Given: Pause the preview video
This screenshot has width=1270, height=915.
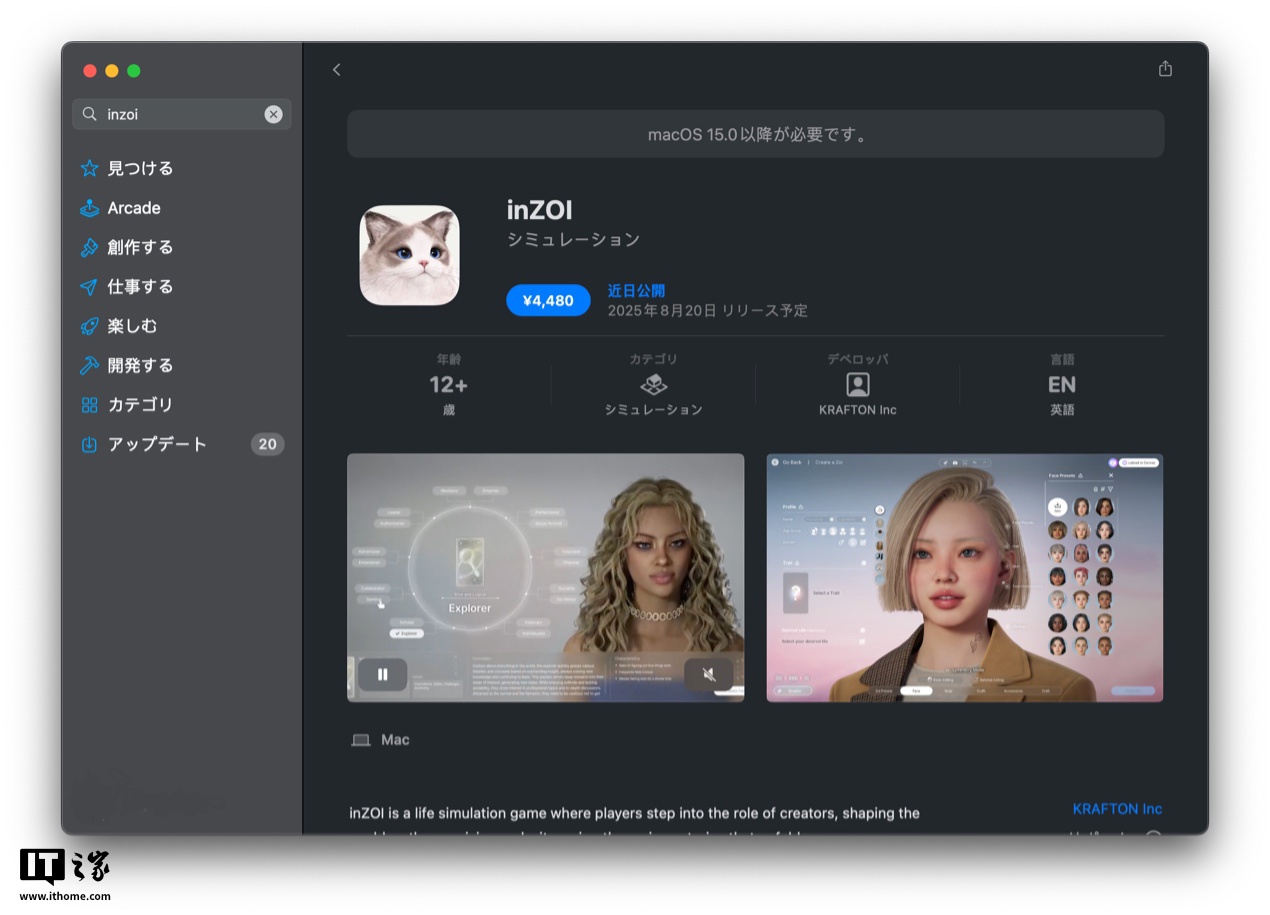Looking at the screenshot, I should [382, 675].
